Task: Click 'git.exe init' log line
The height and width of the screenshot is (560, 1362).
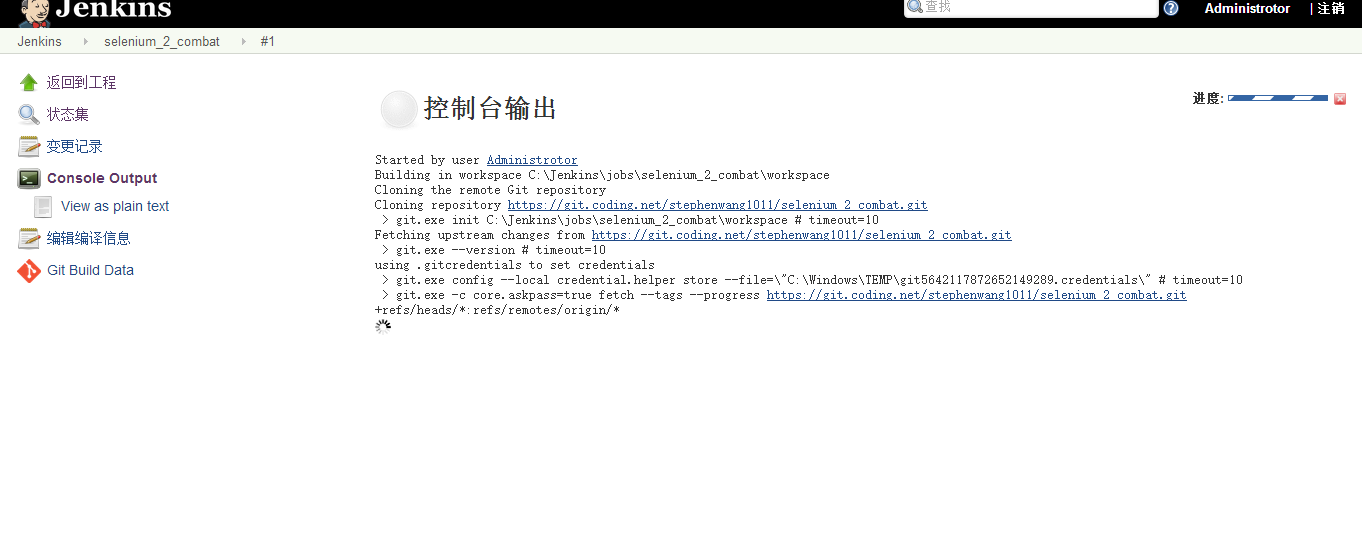Action: coord(630,220)
